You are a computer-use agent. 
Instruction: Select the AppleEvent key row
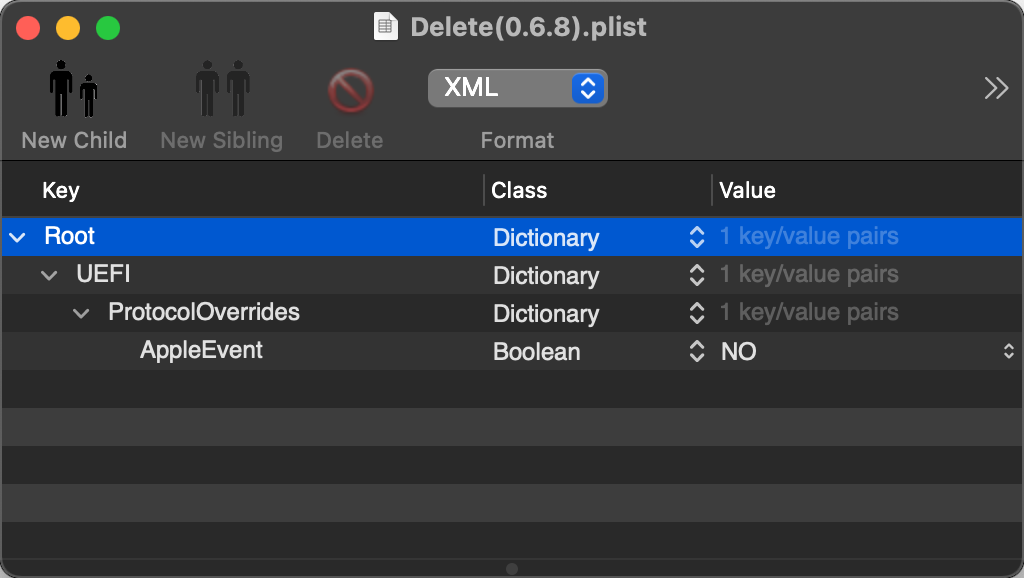click(x=512, y=351)
